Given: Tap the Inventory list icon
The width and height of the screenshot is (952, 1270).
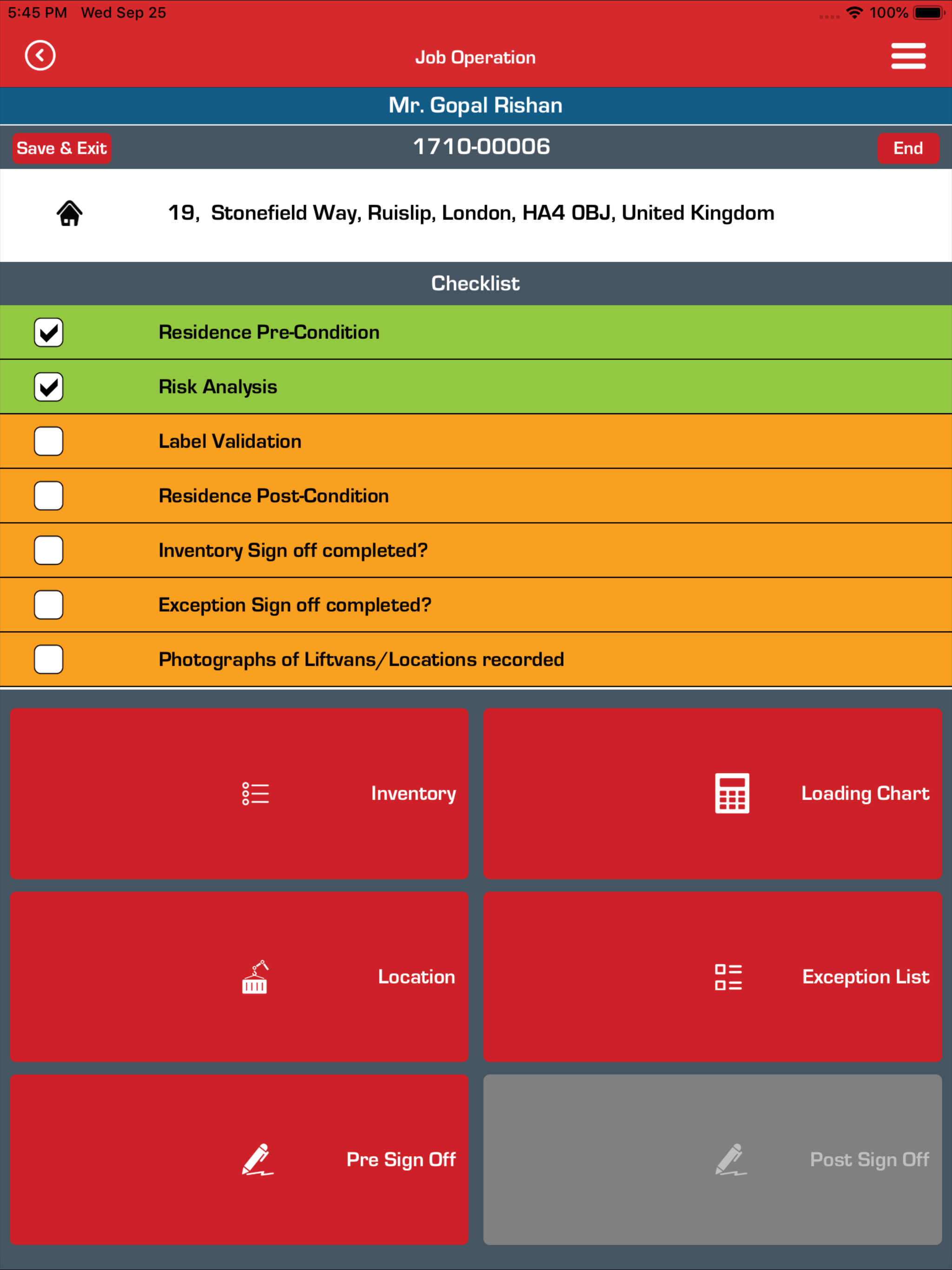Looking at the screenshot, I should click(x=256, y=794).
